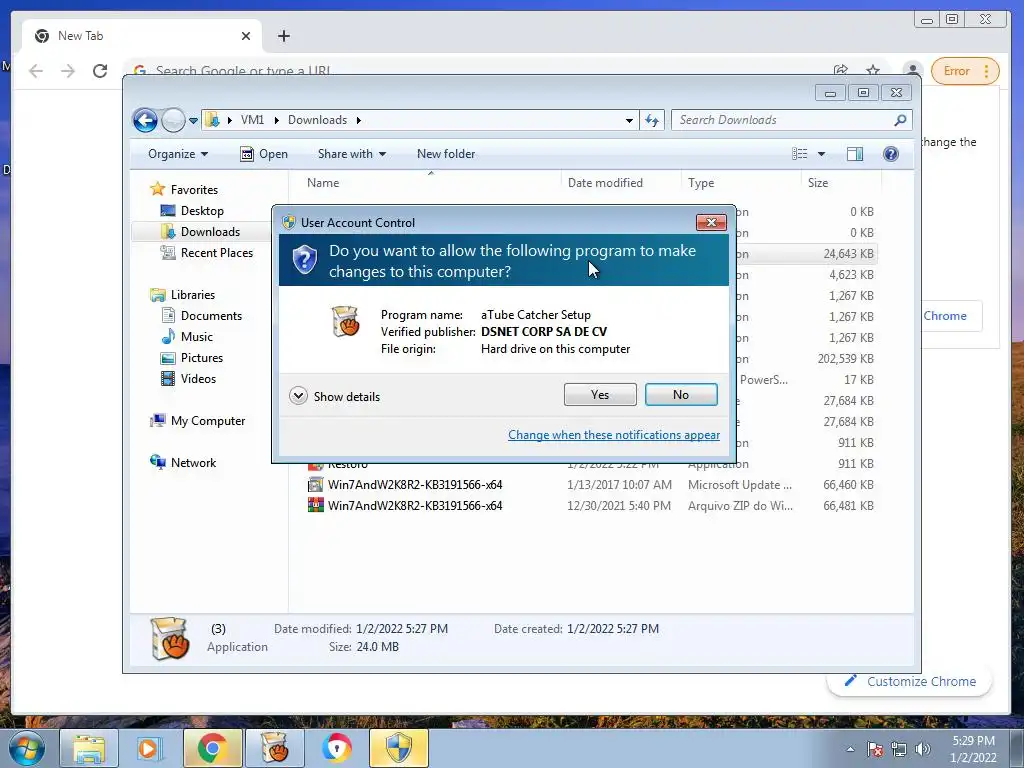Go forward in Chrome
Screen dimensions: 1024x768
click(68, 71)
